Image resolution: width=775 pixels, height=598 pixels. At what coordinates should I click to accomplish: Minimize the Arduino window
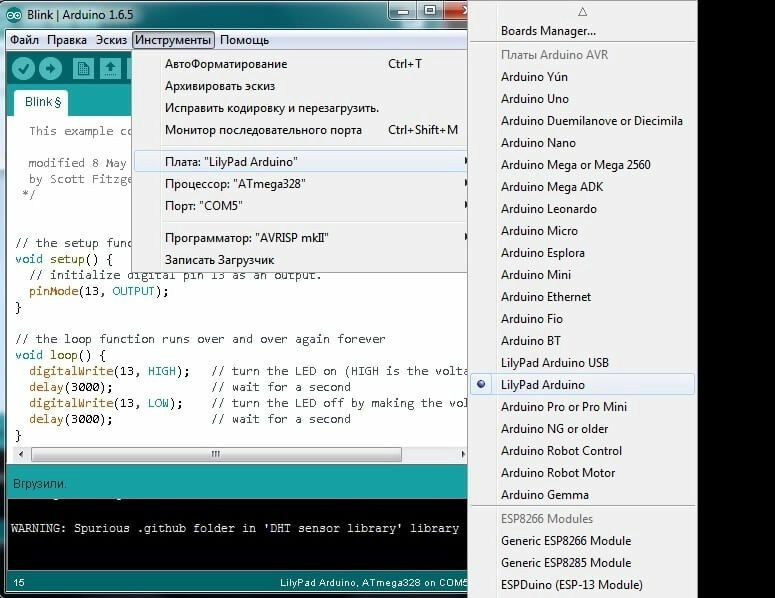[x=403, y=11]
